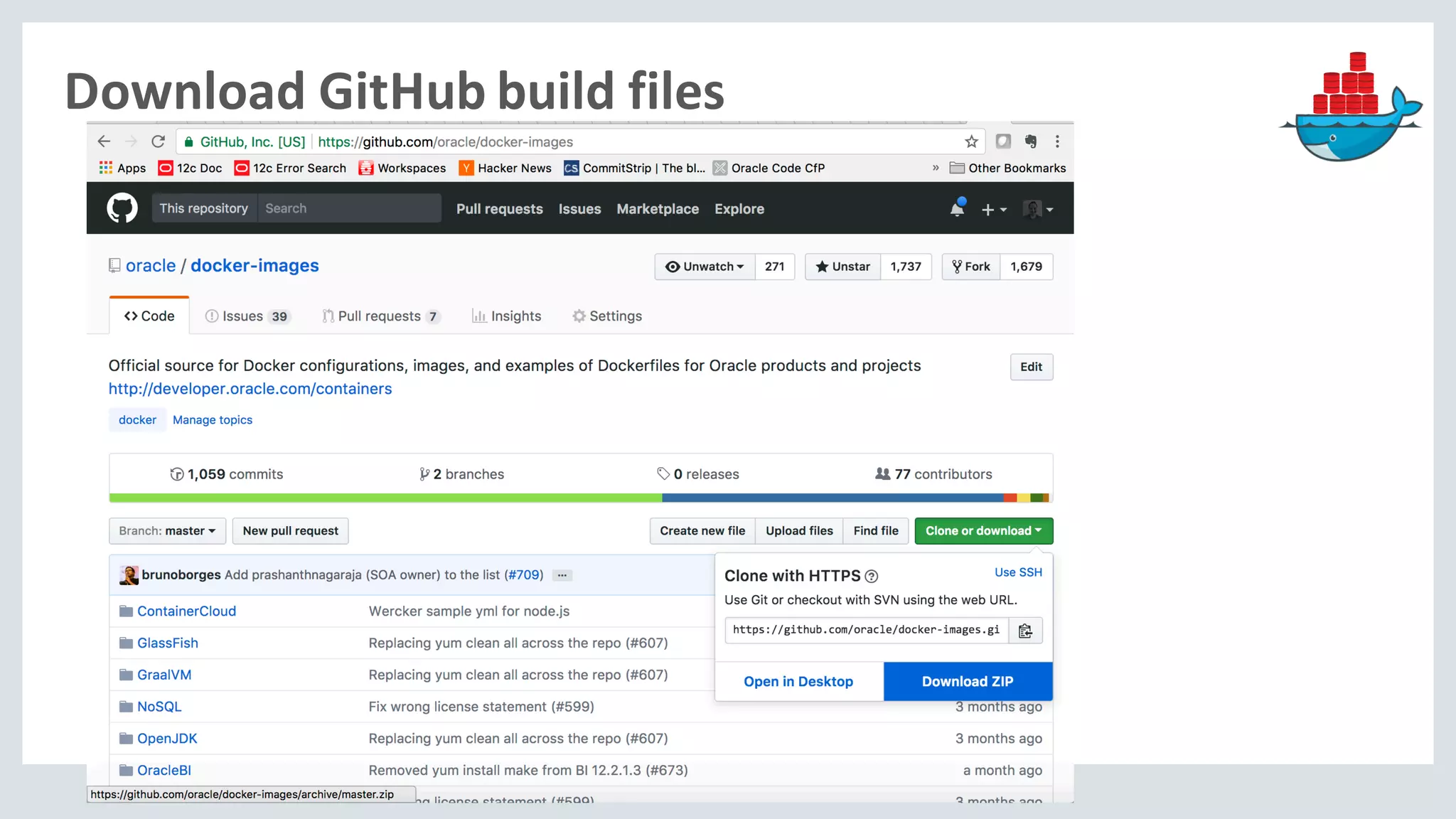Click the GitHub Octocat logo

coord(122,208)
